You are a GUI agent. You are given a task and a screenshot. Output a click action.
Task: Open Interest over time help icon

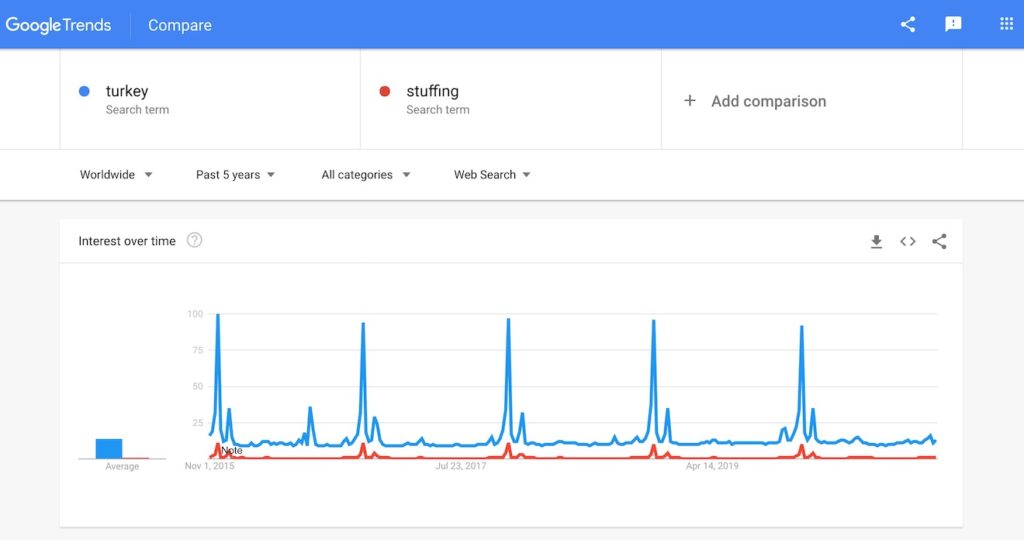[x=195, y=240]
